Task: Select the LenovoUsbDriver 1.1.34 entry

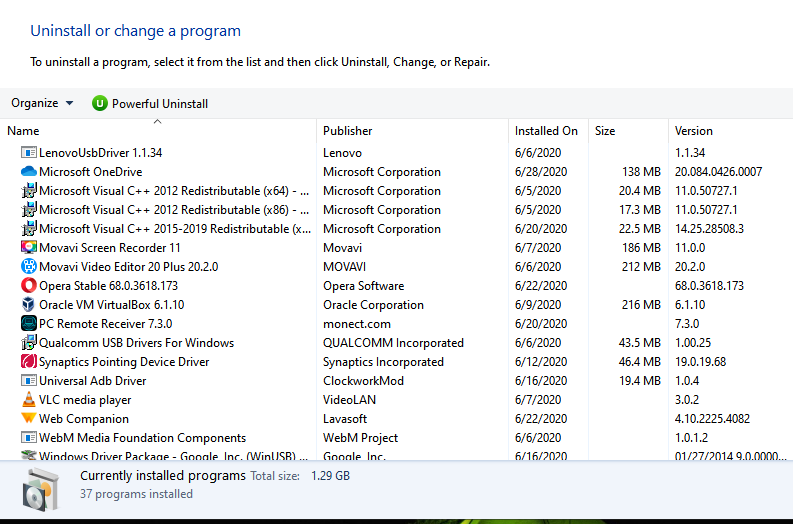Action: pyautogui.click(x=101, y=153)
